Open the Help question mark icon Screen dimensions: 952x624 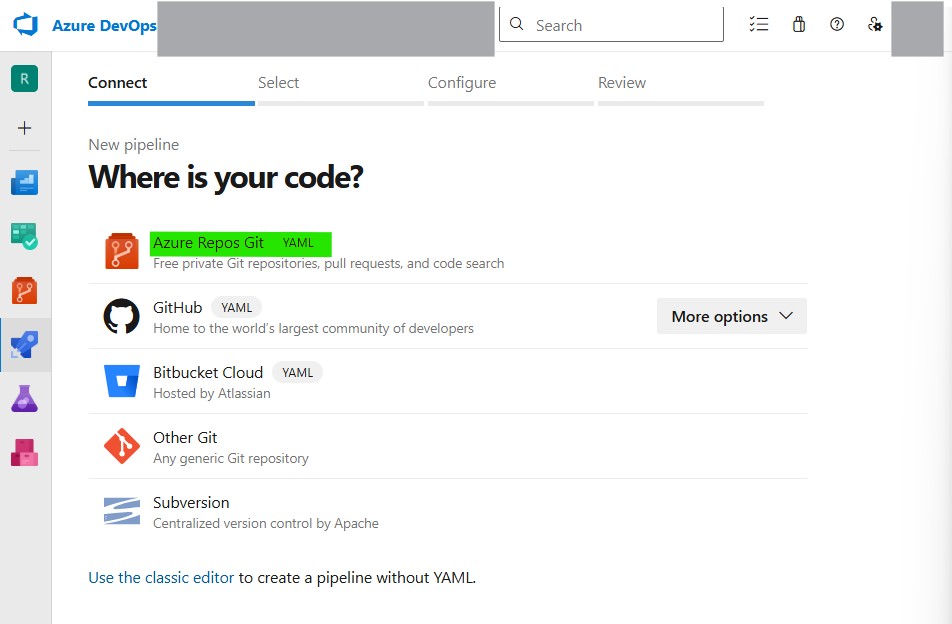837,24
